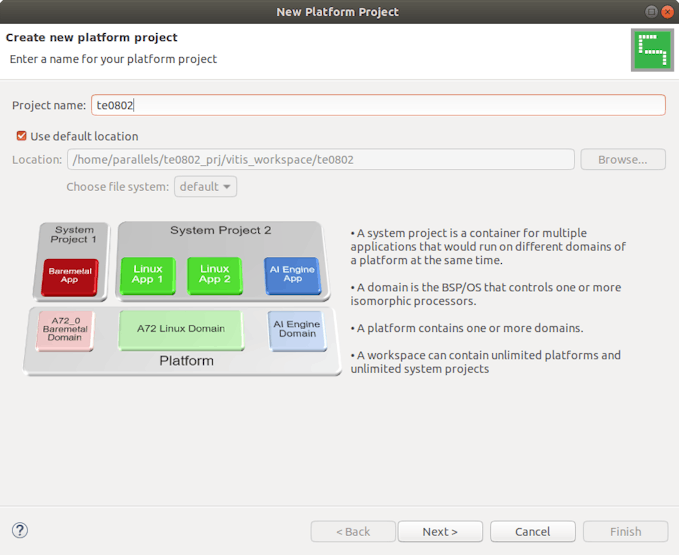Uncheck the Use default location checkbox
The height and width of the screenshot is (555, 679).
coord(22,136)
